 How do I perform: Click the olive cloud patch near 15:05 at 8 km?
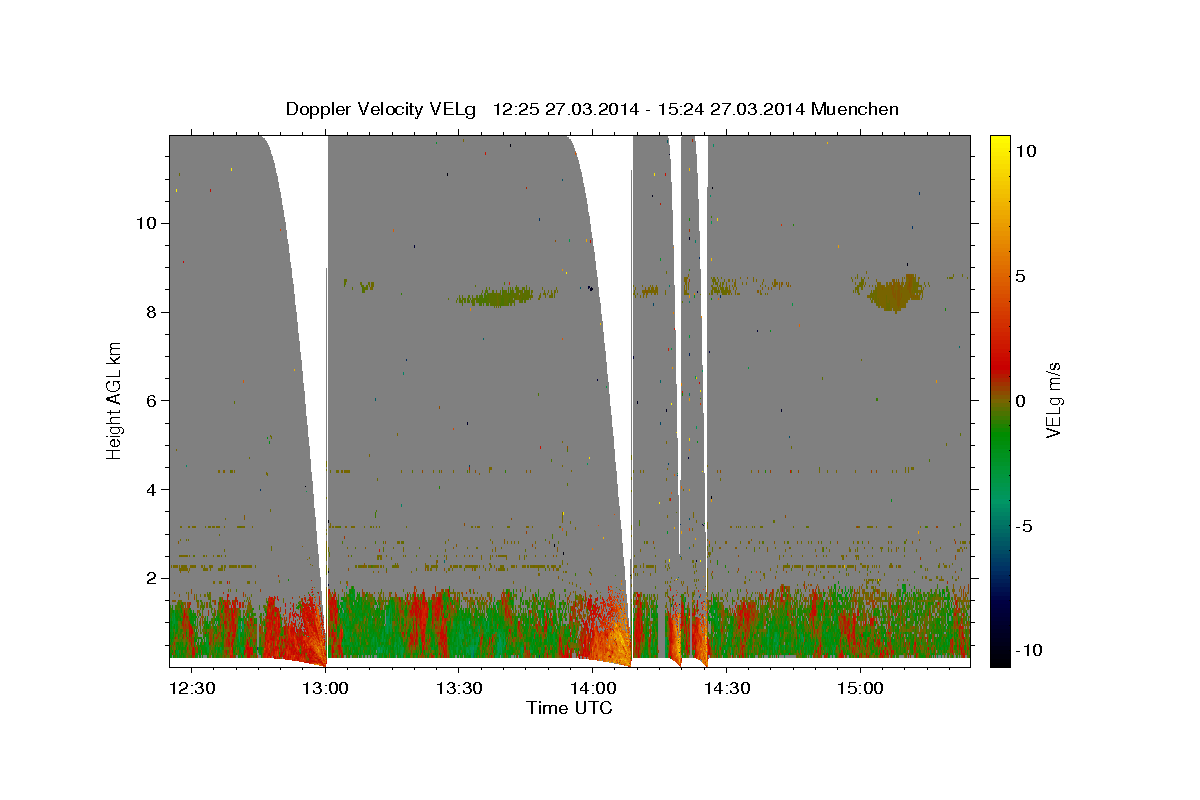click(x=893, y=293)
